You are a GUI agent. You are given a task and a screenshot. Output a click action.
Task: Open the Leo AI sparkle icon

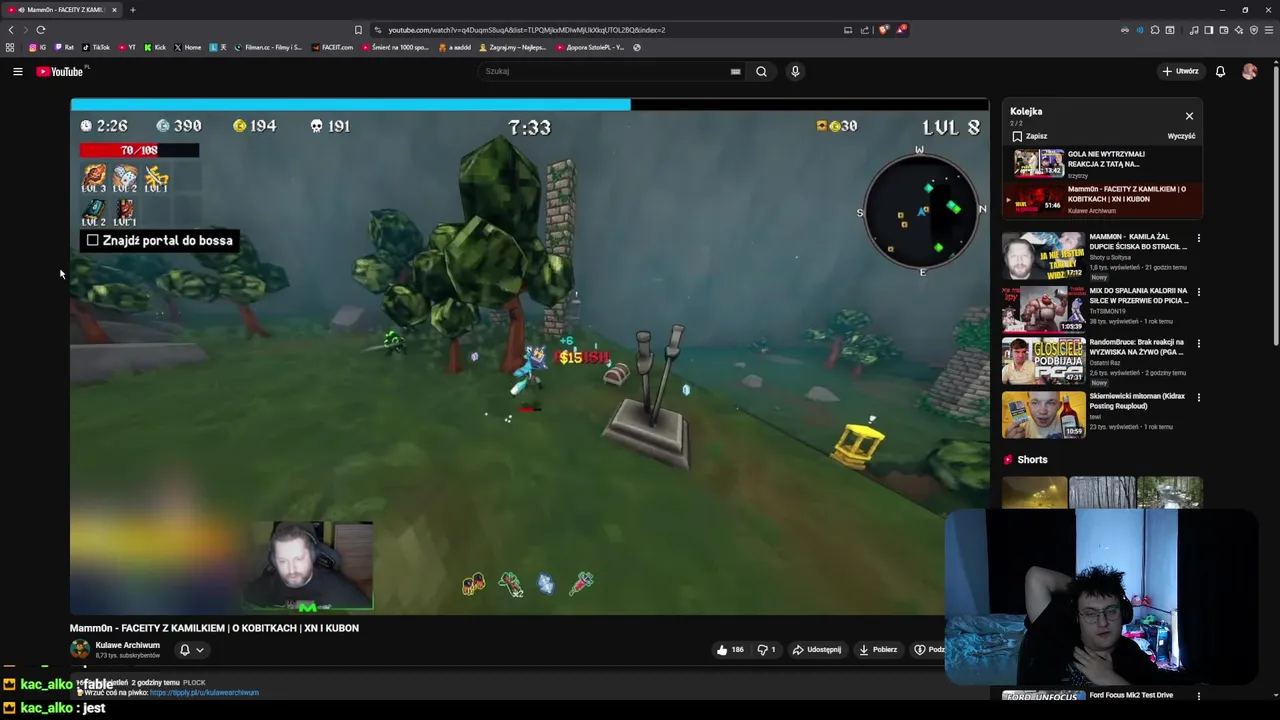[1238, 30]
